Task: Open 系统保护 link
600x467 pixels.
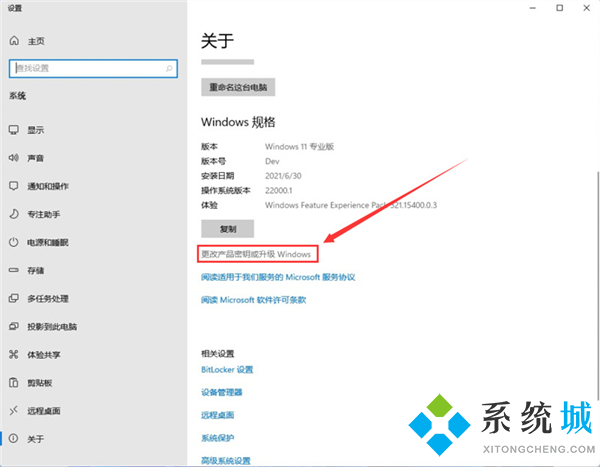Action: pyautogui.click(x=217, y=438)
